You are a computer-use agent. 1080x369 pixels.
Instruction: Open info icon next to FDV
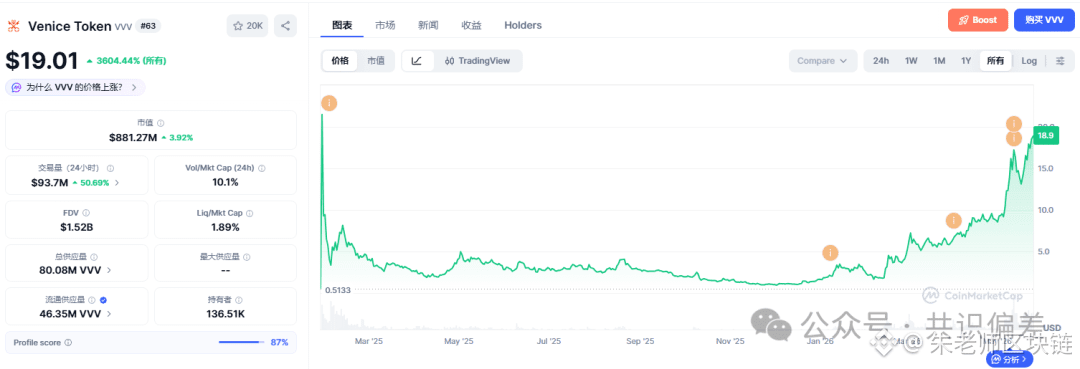click(x=86, y=213)
